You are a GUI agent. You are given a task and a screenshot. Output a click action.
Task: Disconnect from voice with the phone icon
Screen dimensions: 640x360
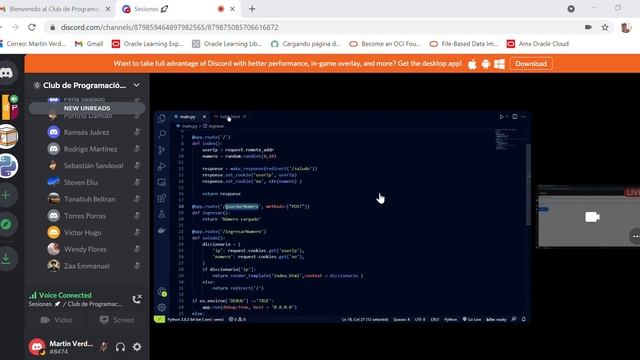click(137, 300)
